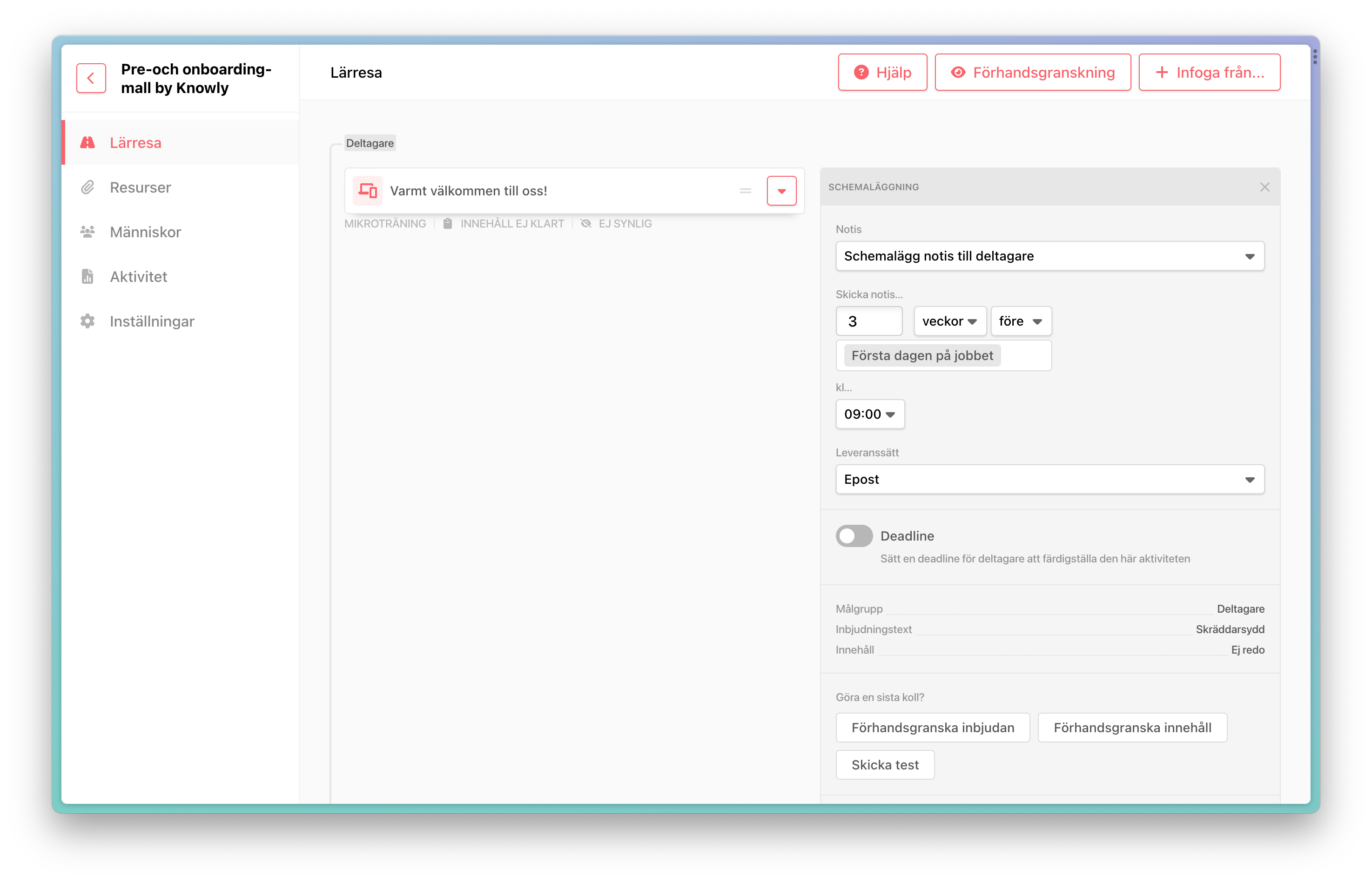
Task: Open Resurser in the sidebar
Action: click(x=141, y=187)
